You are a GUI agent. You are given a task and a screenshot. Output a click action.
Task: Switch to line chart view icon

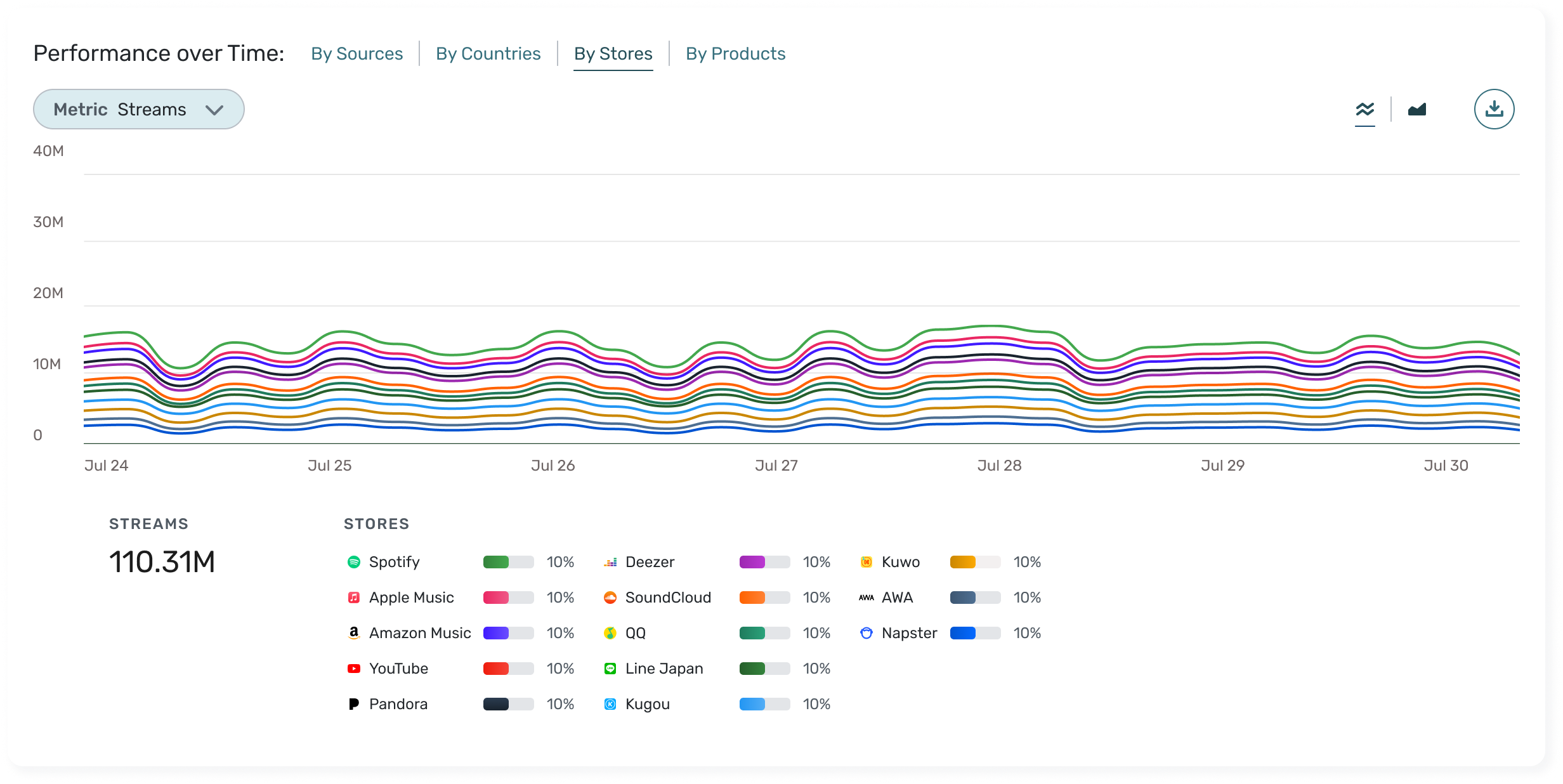tap(1364, 110)
